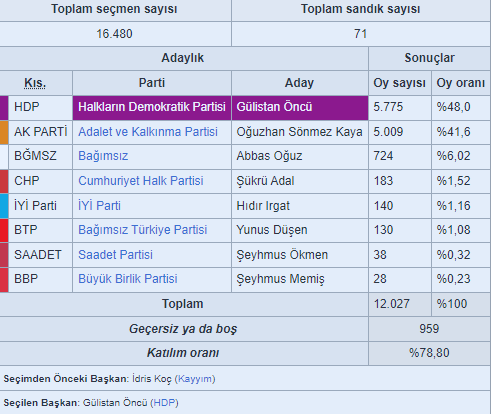Click the Kayyım link
This screenshot has width=492, height=414.
(x=195, y=379)
